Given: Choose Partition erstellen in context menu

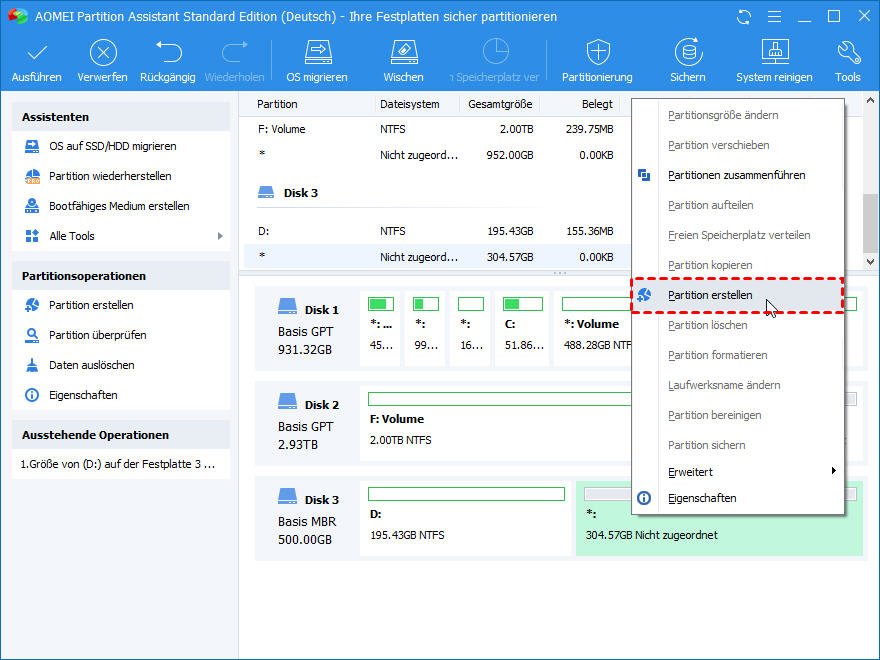Looking at the screenshot, I should tap(738, 295).
